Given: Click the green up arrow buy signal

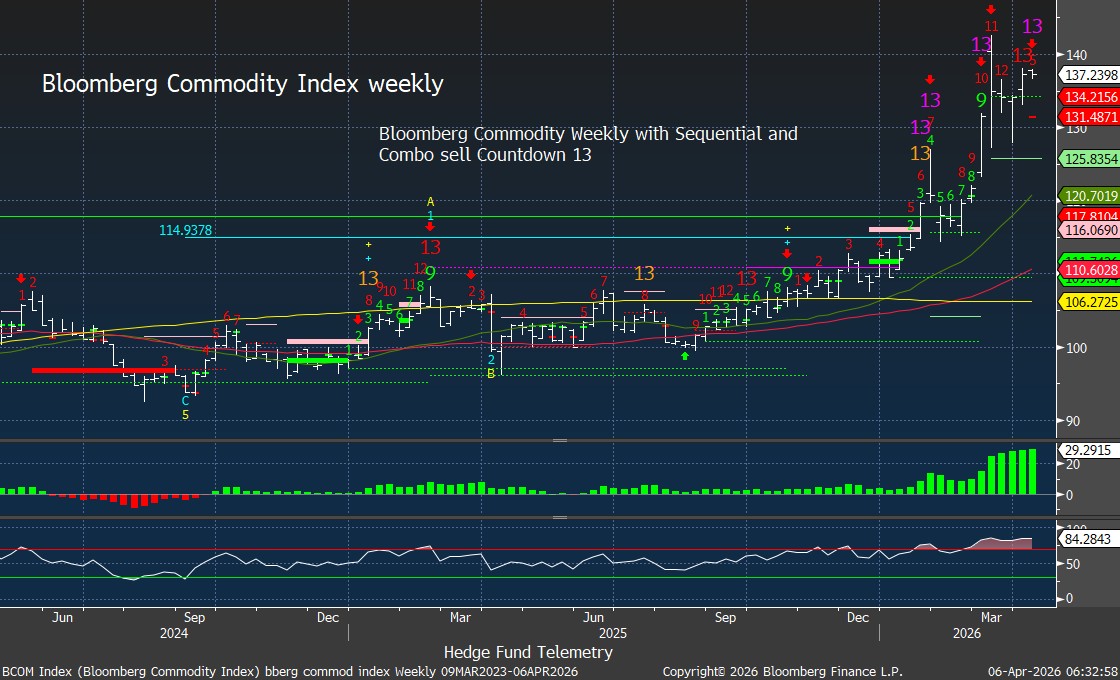Looking at the screenshot, I should [685, 355].
